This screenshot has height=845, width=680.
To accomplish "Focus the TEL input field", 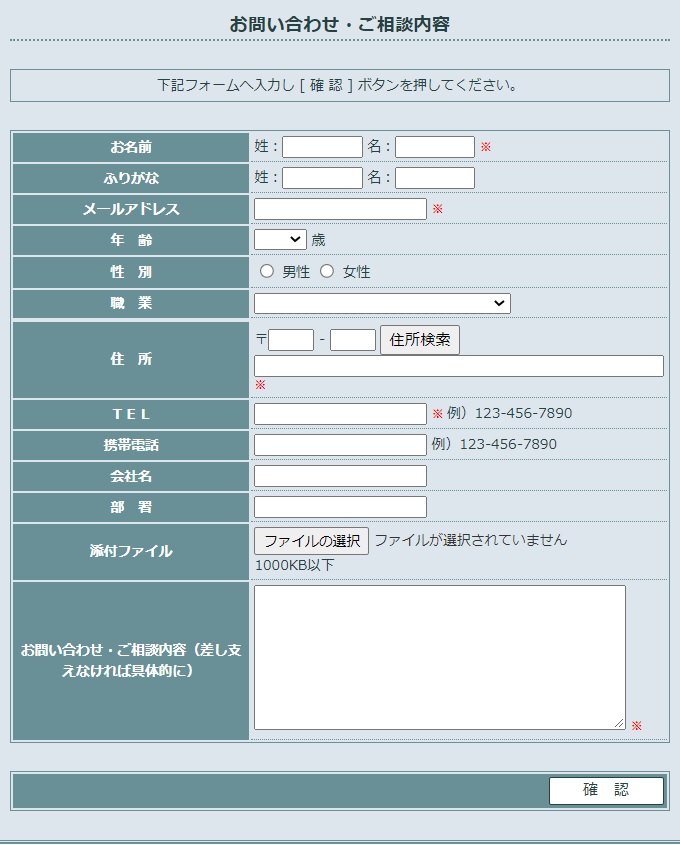I will pyautogui.click(x=340, y=414).
